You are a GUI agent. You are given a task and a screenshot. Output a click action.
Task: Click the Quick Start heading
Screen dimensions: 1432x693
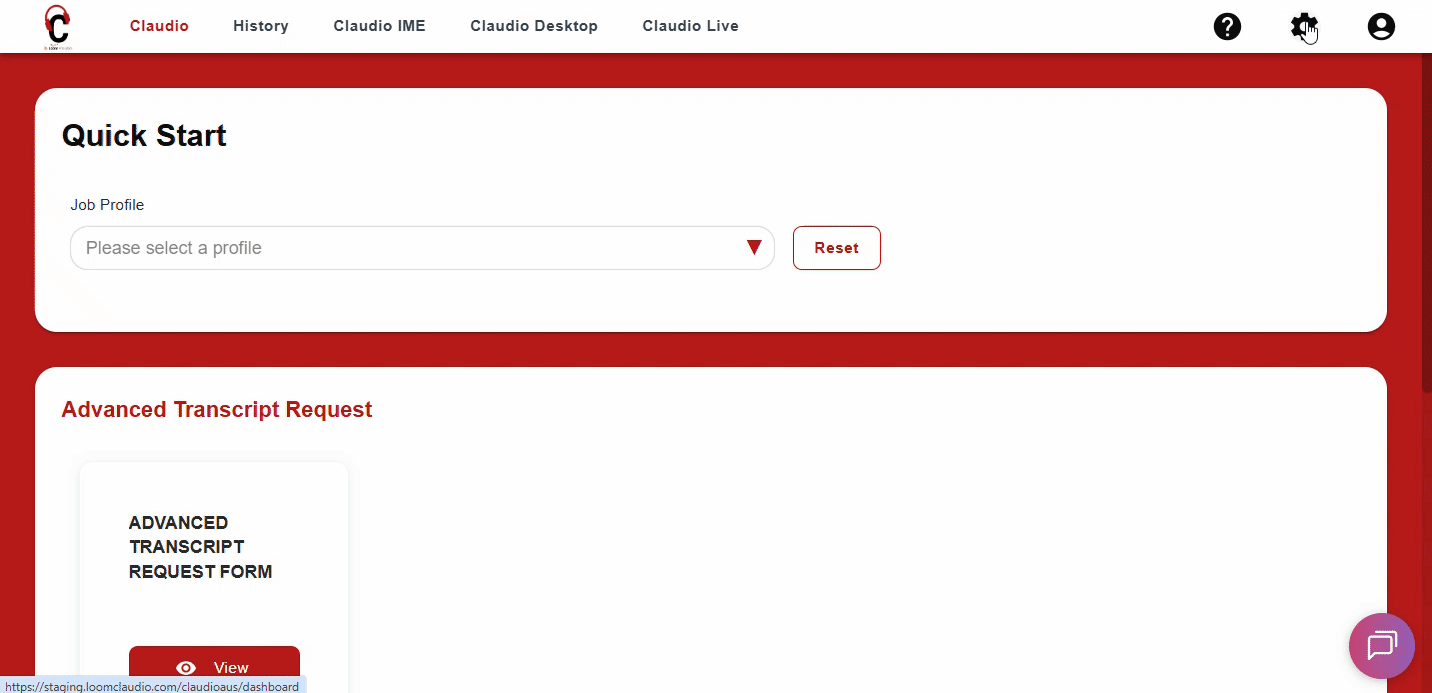point(144,136)
